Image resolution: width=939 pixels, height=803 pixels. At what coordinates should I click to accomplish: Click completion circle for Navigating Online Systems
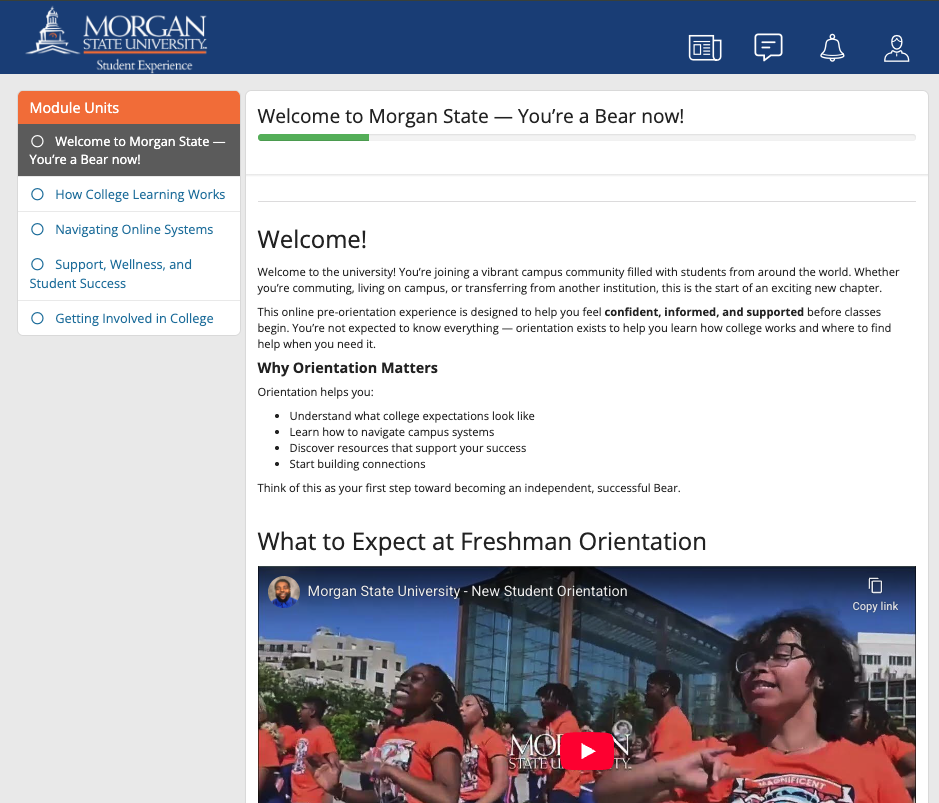click(37, 229)
